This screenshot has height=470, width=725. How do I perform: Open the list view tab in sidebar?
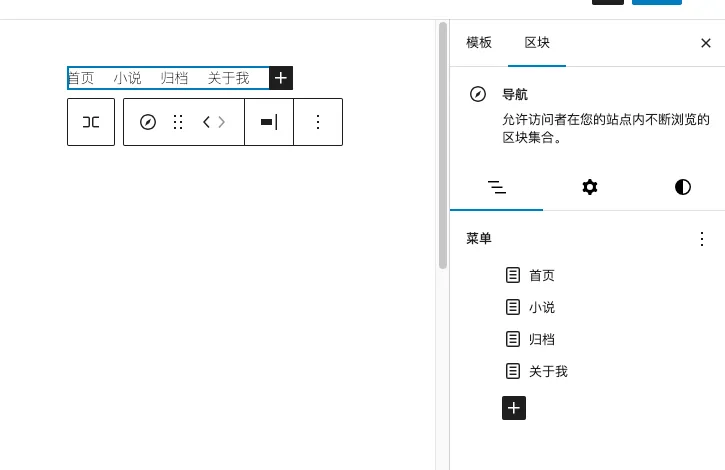496,187
